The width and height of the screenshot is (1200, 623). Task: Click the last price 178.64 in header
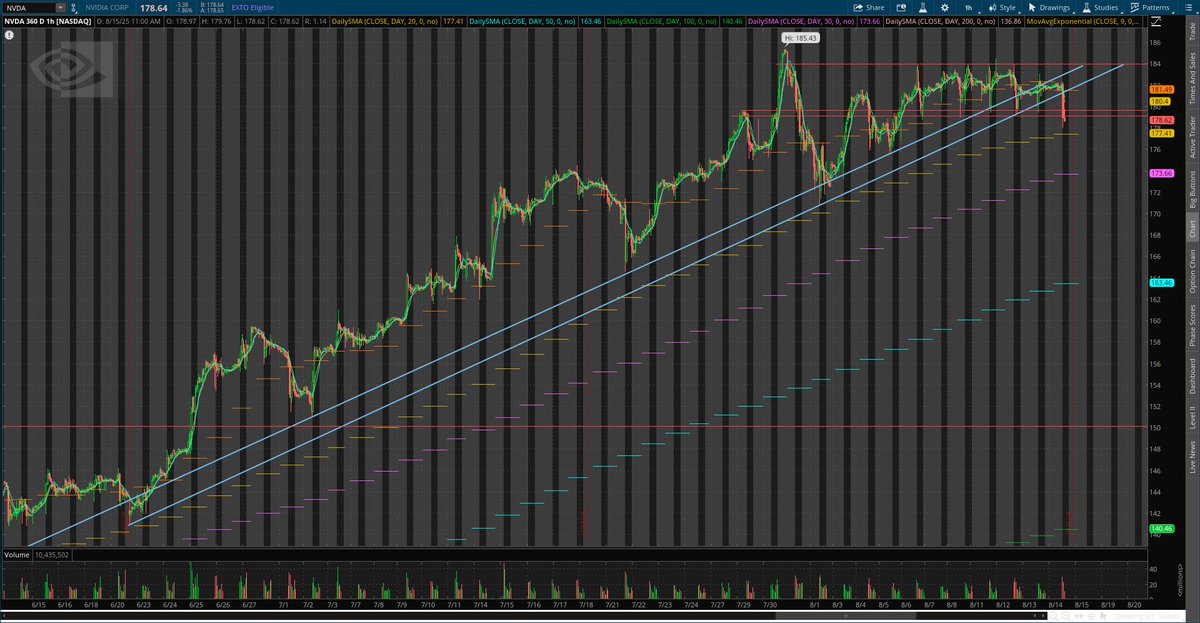click(153, 7)
